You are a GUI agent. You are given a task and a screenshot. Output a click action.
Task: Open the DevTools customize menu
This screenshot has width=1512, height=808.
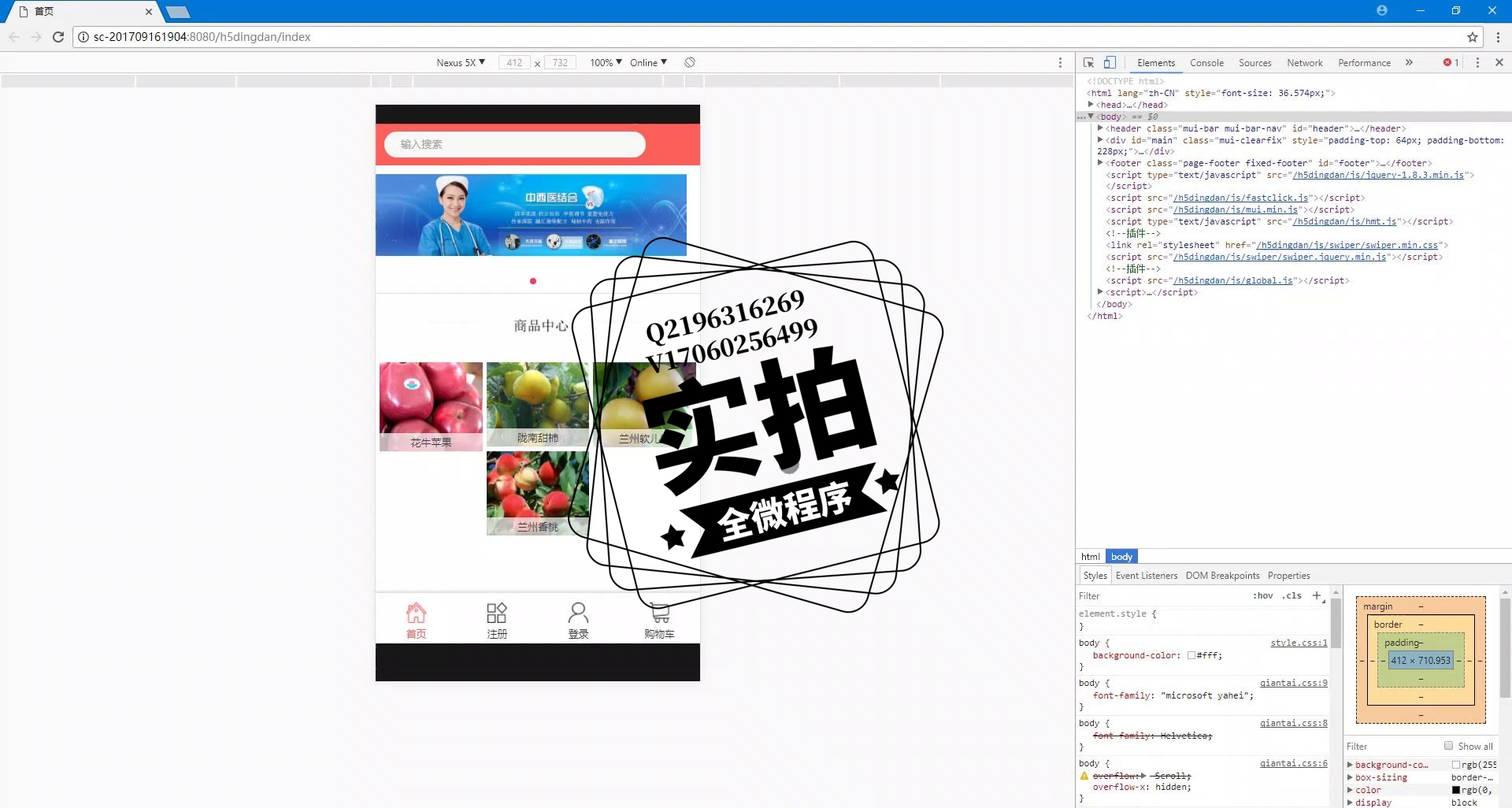click(x=1477, y=62)
